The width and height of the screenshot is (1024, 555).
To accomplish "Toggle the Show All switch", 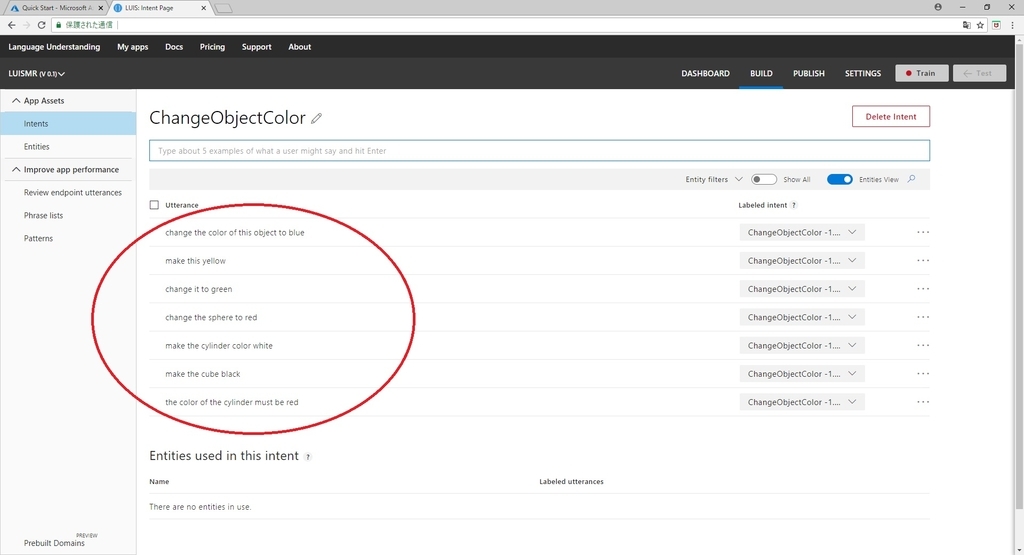I will tap(763, 179).
